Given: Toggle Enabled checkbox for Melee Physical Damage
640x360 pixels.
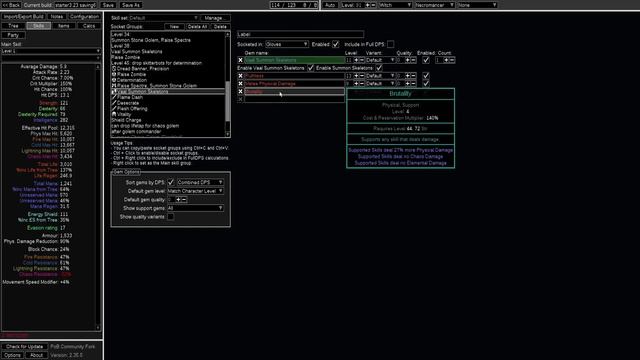Looking at the screenshot, I should [x=426, y=84].
